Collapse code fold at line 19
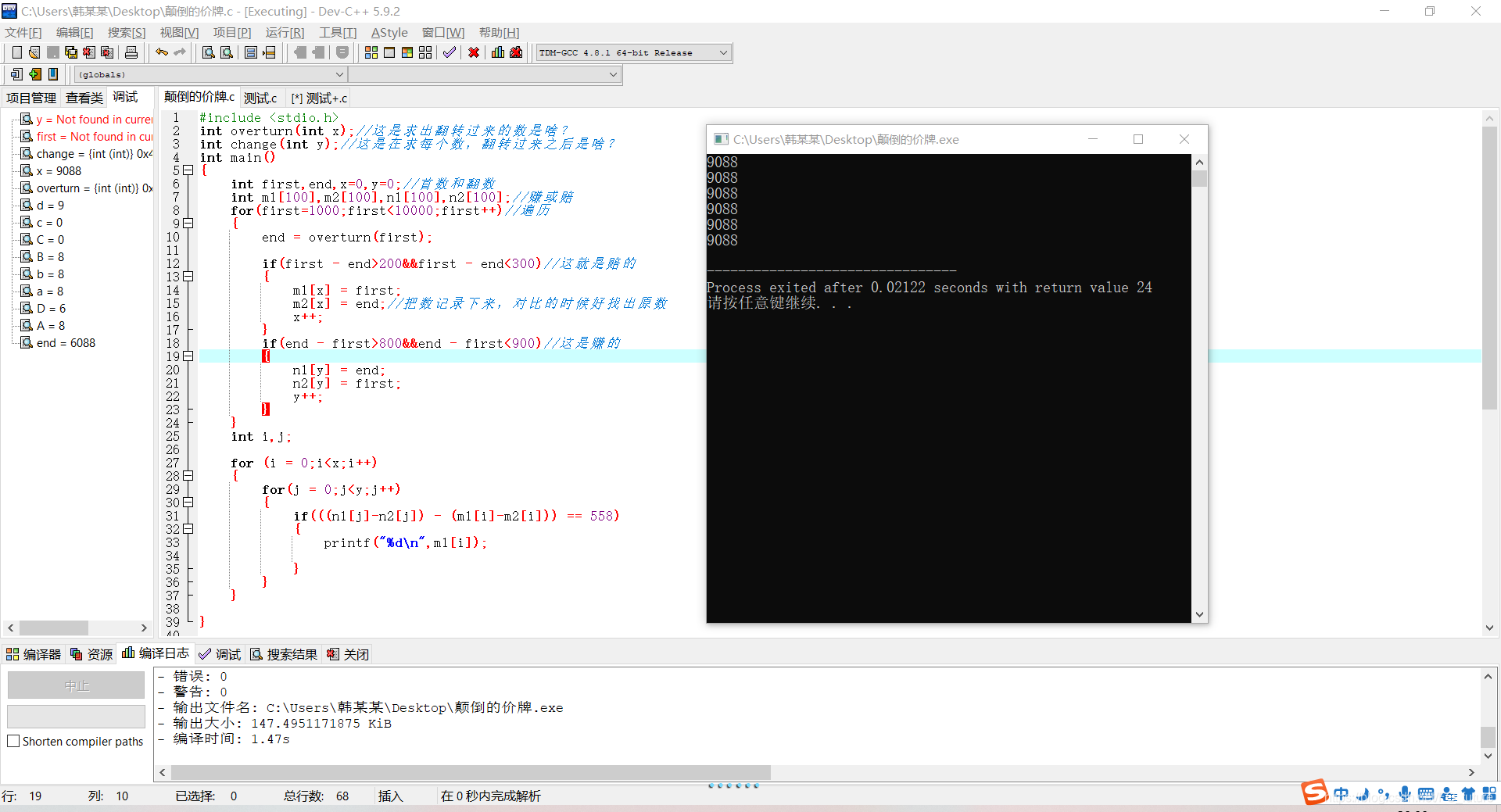The width and height of the screenshot is (1501, 812). coord(188,356)
